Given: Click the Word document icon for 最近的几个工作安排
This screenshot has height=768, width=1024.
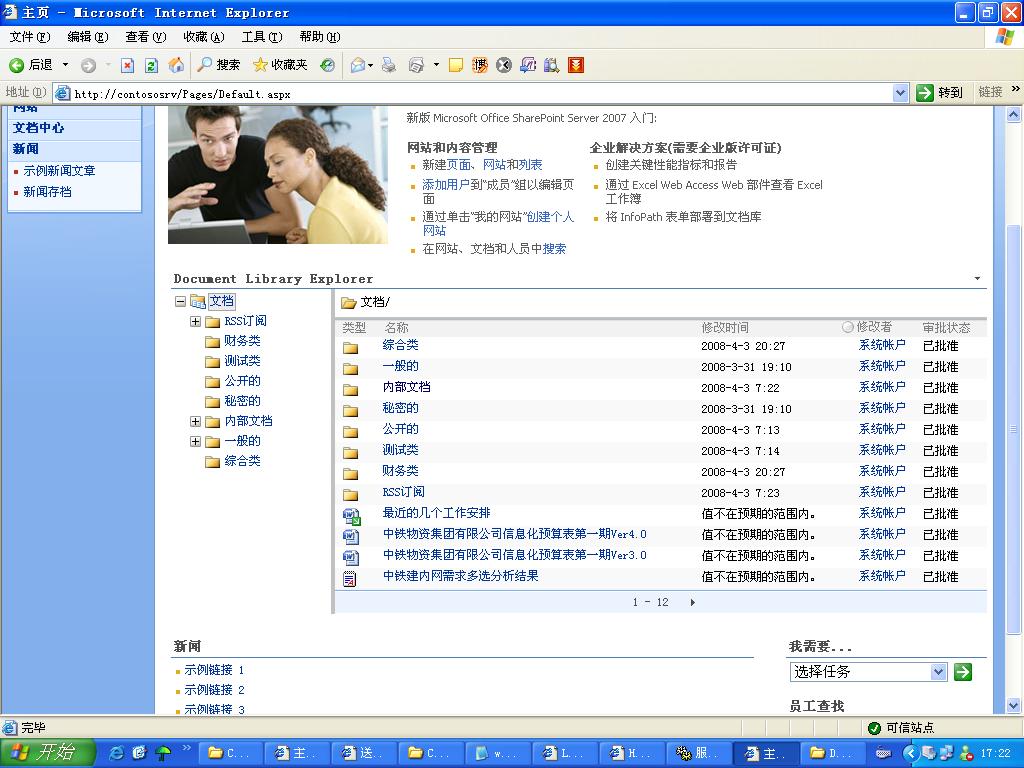Looking at the screenshot, I should tap(351, 515).
